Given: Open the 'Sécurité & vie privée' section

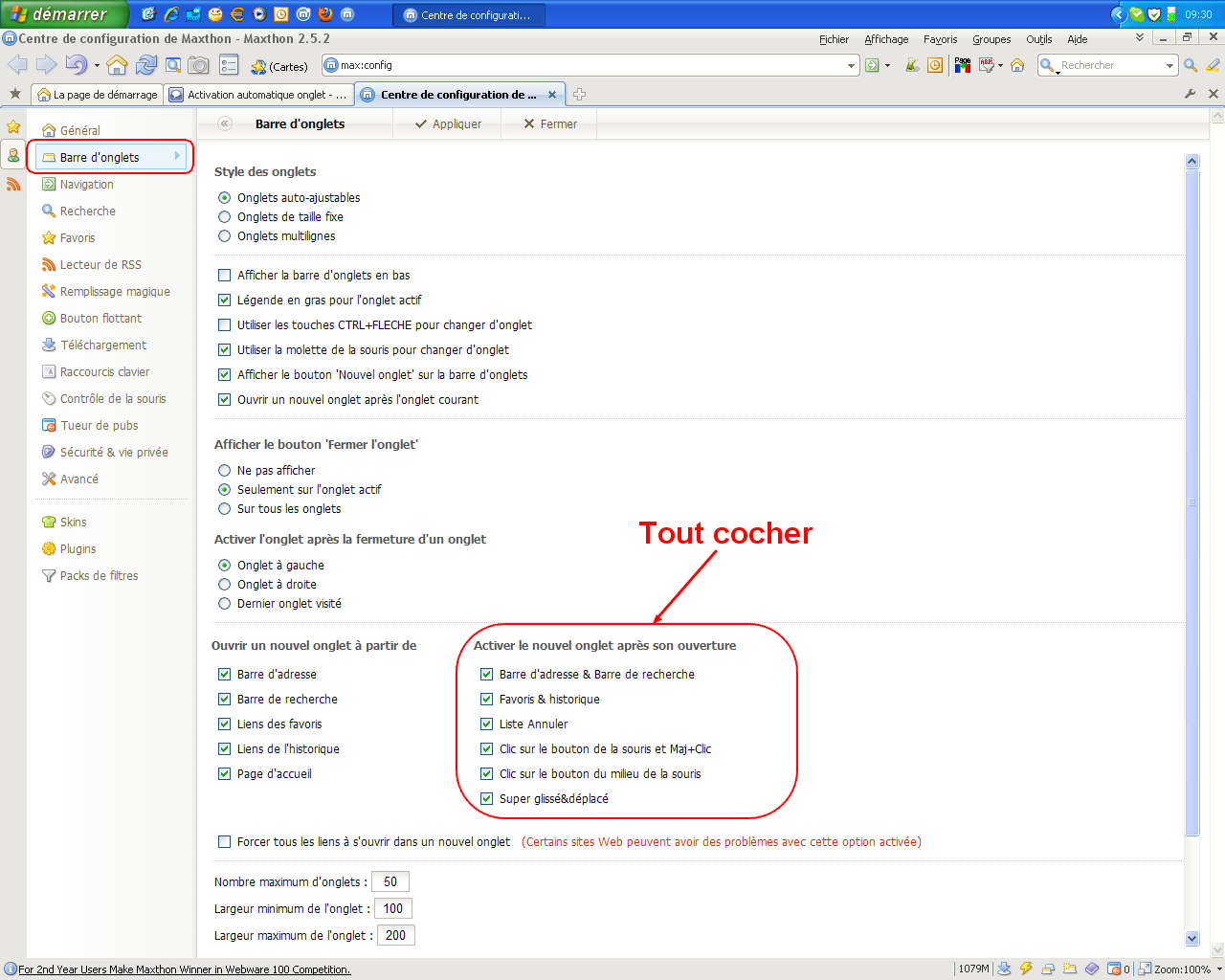Looking at the screenshot, I should pos(114,452).
